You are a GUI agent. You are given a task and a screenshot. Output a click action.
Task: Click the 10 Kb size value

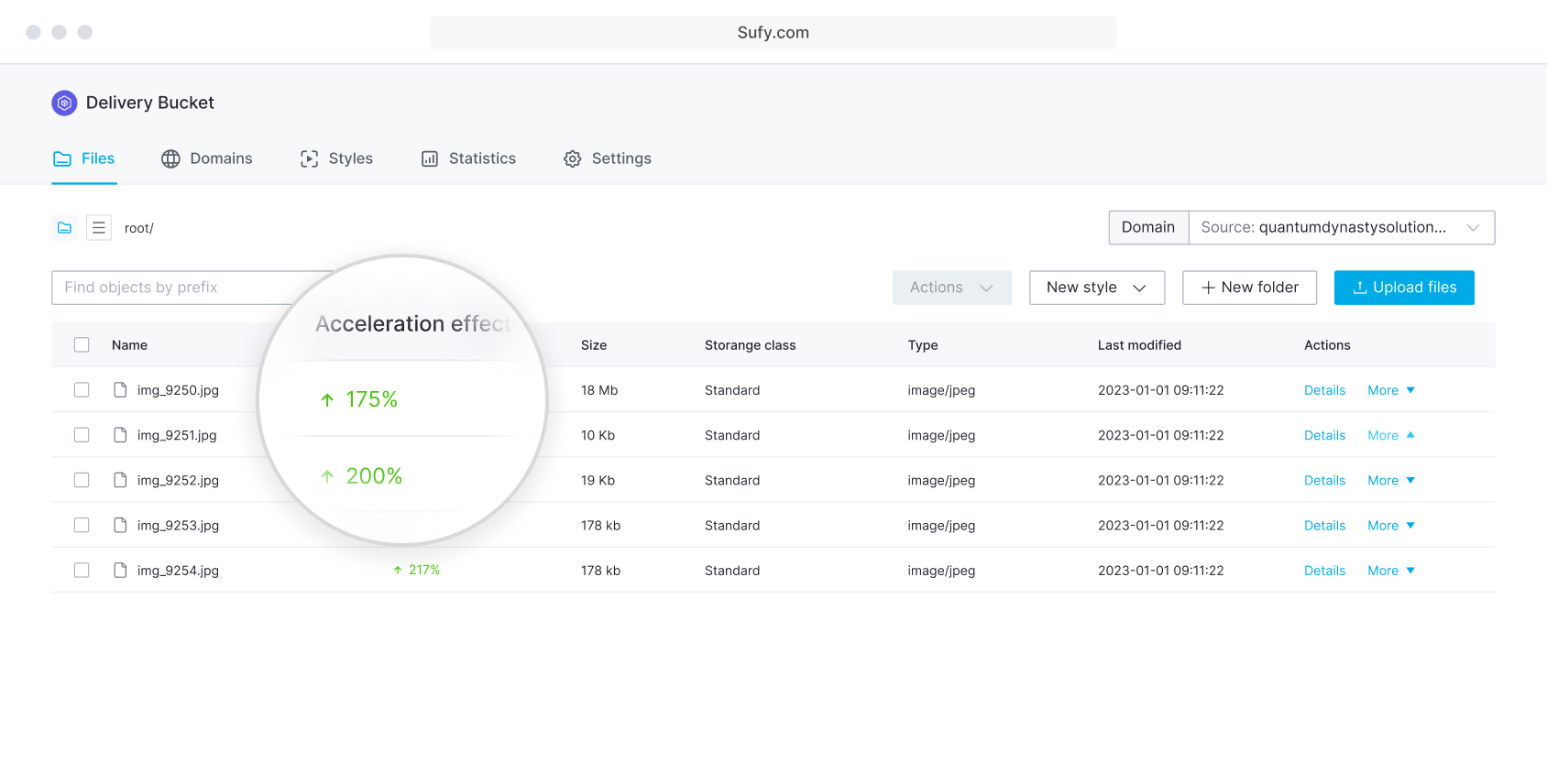coord(598,435)
